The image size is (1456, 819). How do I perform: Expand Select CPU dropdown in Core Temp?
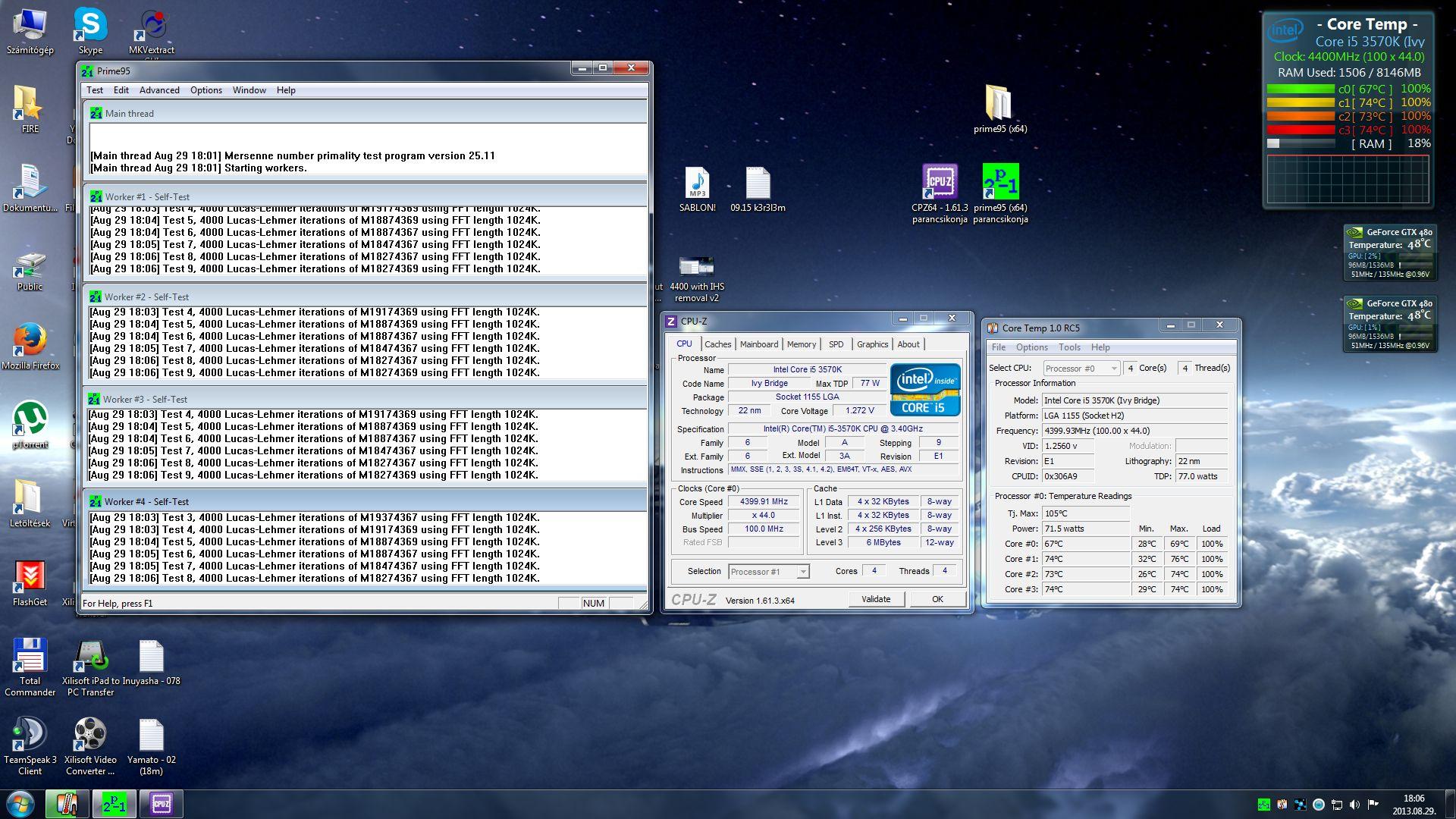click(1081, 369)
